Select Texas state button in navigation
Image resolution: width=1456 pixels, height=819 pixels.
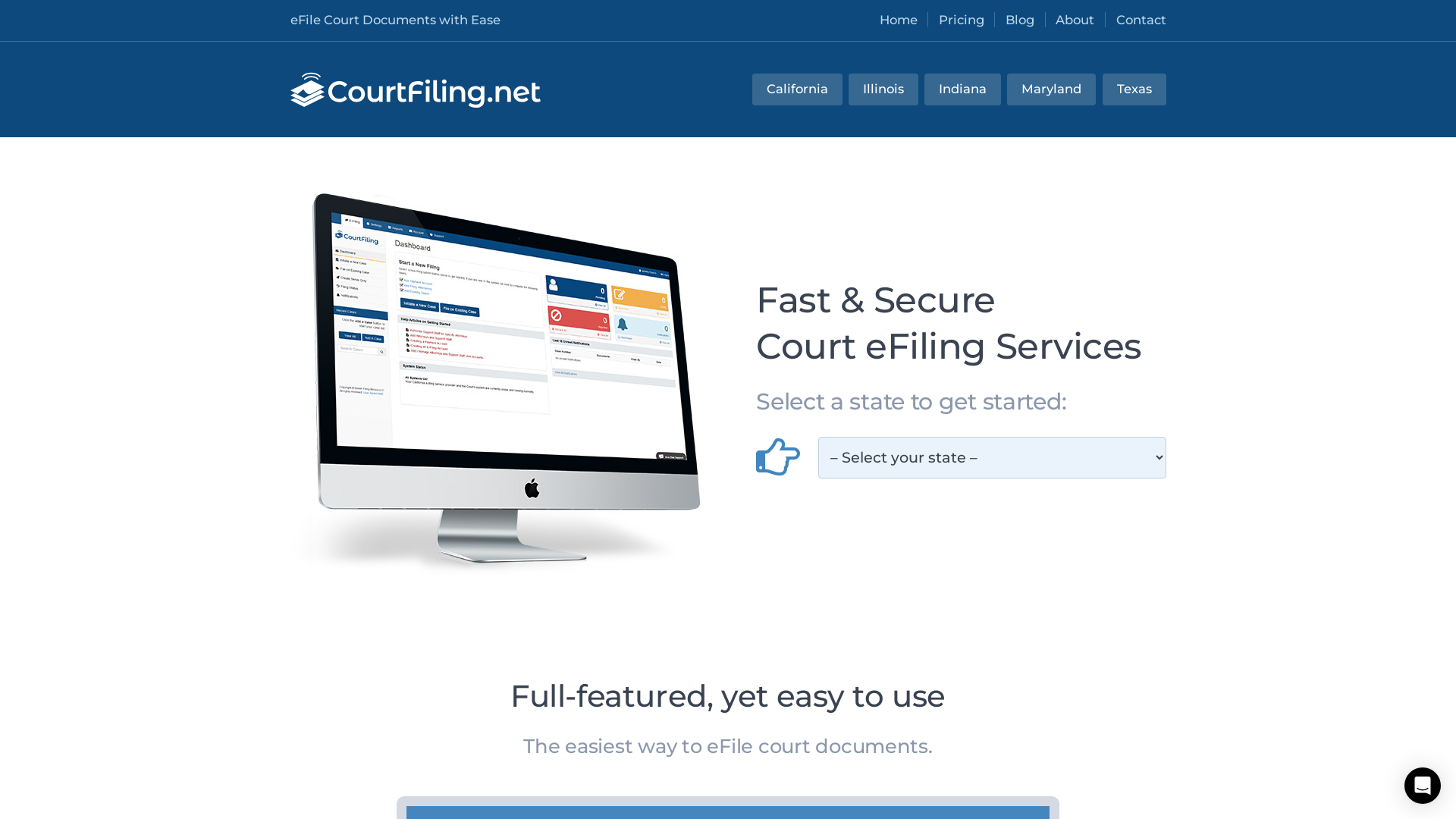[1134, 89]
